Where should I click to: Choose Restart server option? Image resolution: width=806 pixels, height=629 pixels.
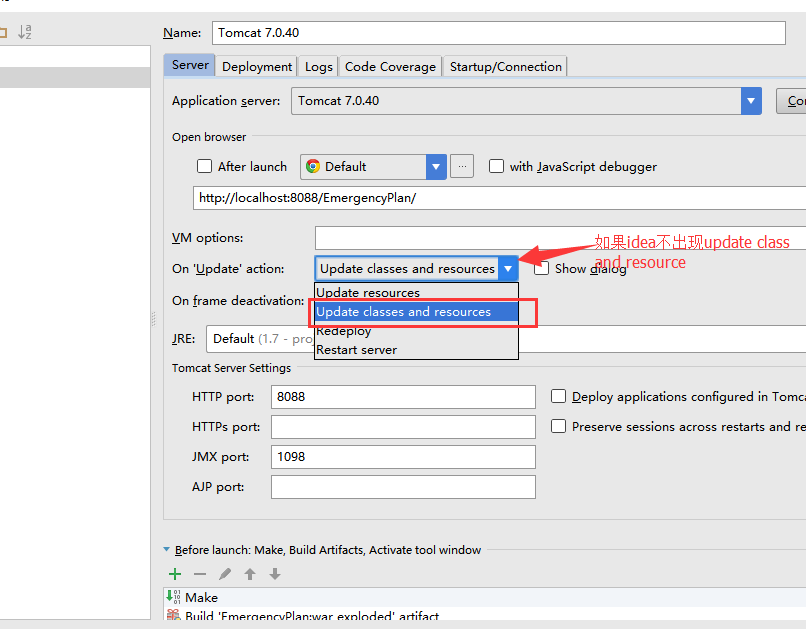click(x=416, y=350)
